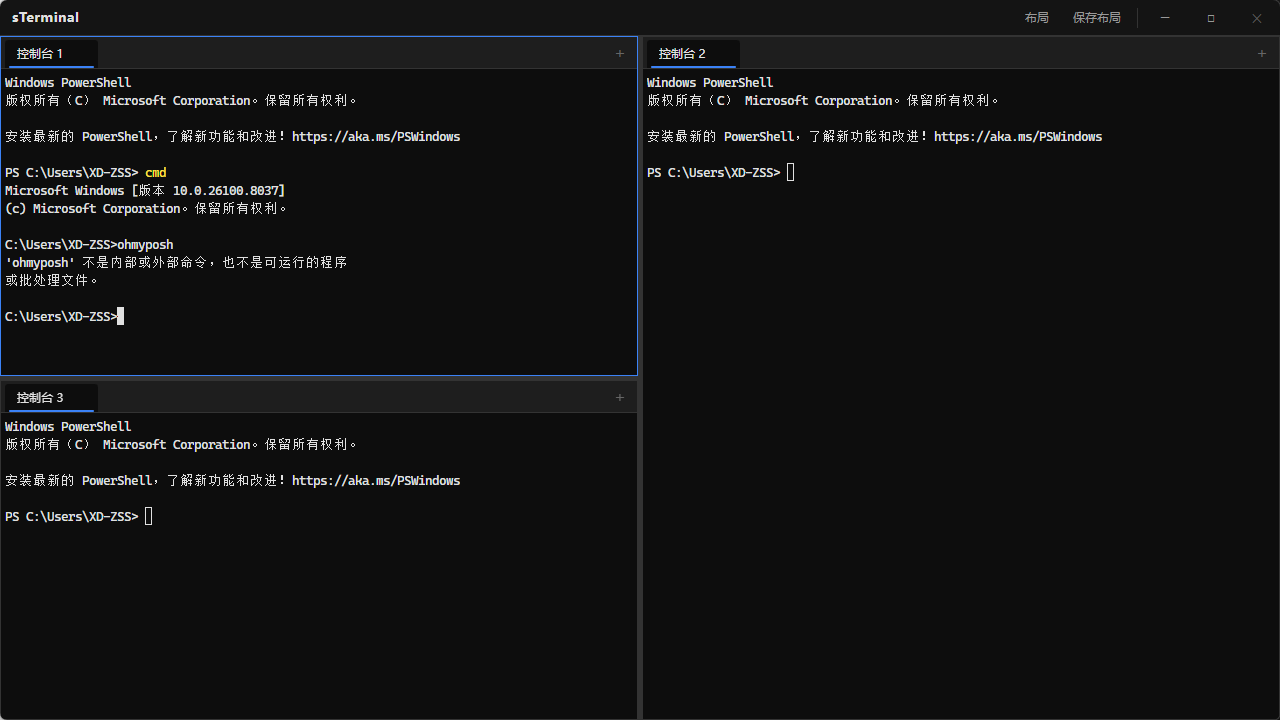
Task: Click the 版权所有 copyright line in 控制台 2
Action: [x=824, y=101]
